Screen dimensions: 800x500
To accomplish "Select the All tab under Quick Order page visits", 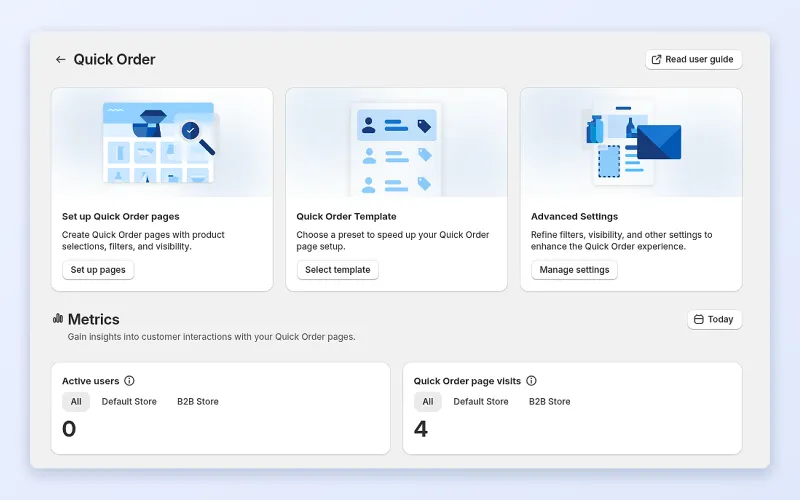I will (x=428, y=402).
